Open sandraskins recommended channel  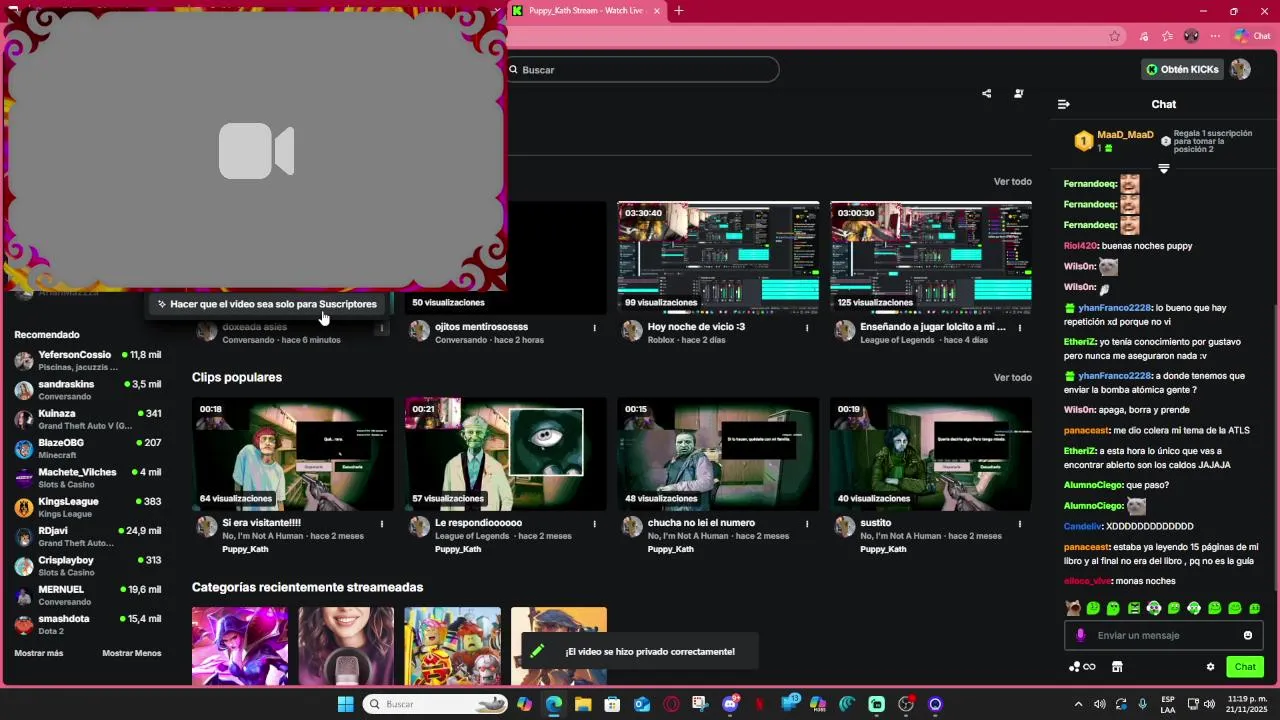pyautogui.click(x=88, y=390)
